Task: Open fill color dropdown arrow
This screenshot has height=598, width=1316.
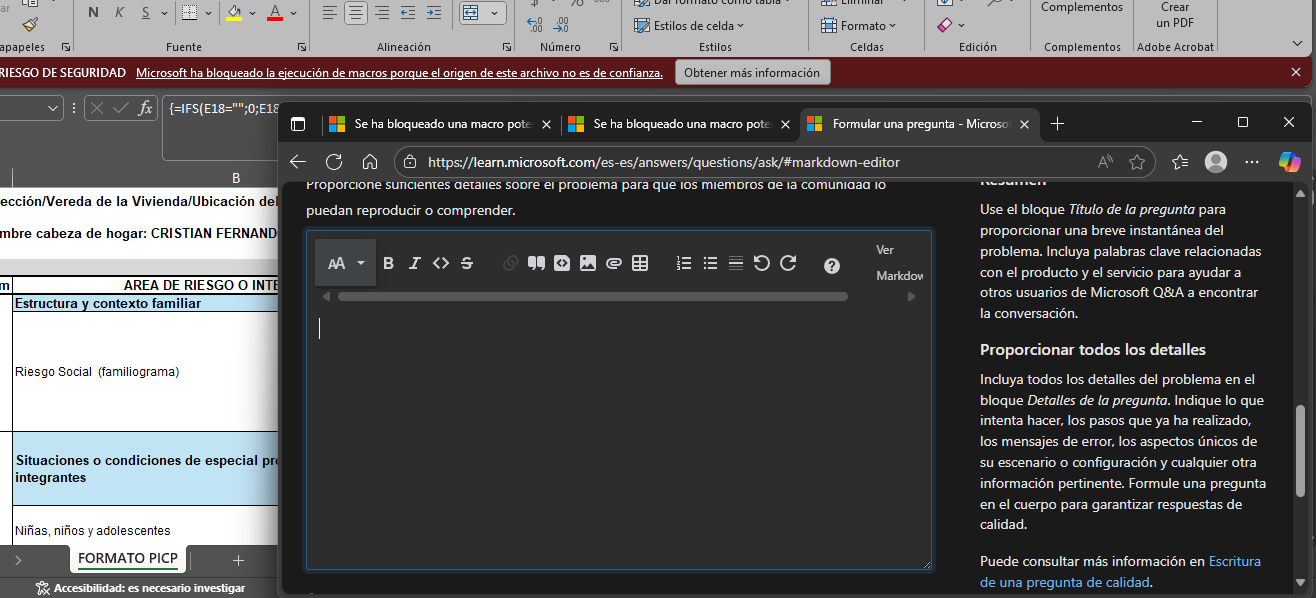Action: point(252,13)
